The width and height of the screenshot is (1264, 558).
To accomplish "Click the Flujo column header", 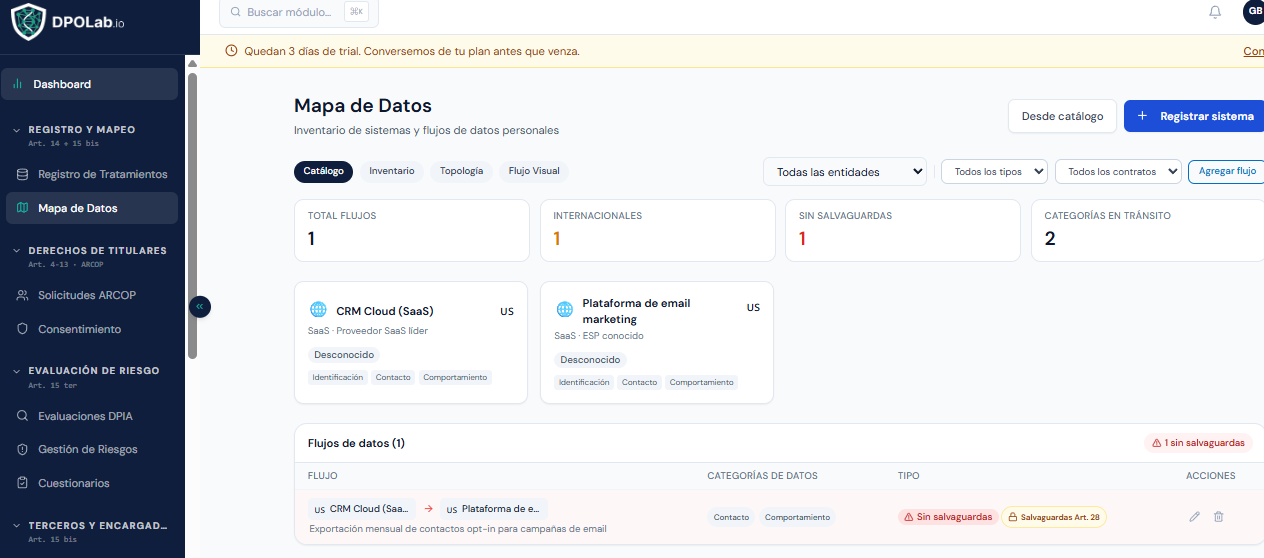I will pos(323,476).
